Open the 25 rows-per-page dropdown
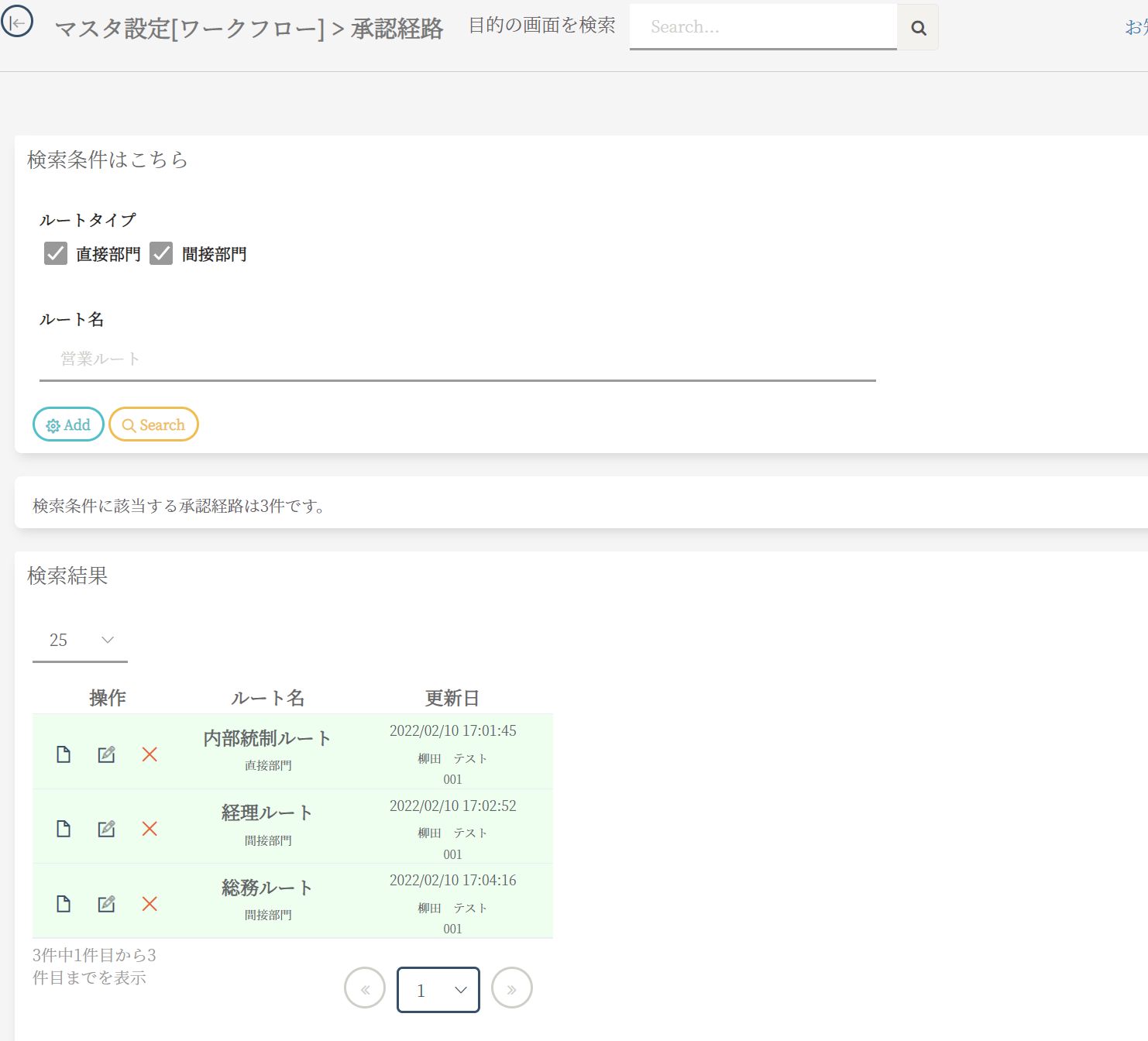The height and width of the screenshot is (1041, 1148). [x=80, y=641]
